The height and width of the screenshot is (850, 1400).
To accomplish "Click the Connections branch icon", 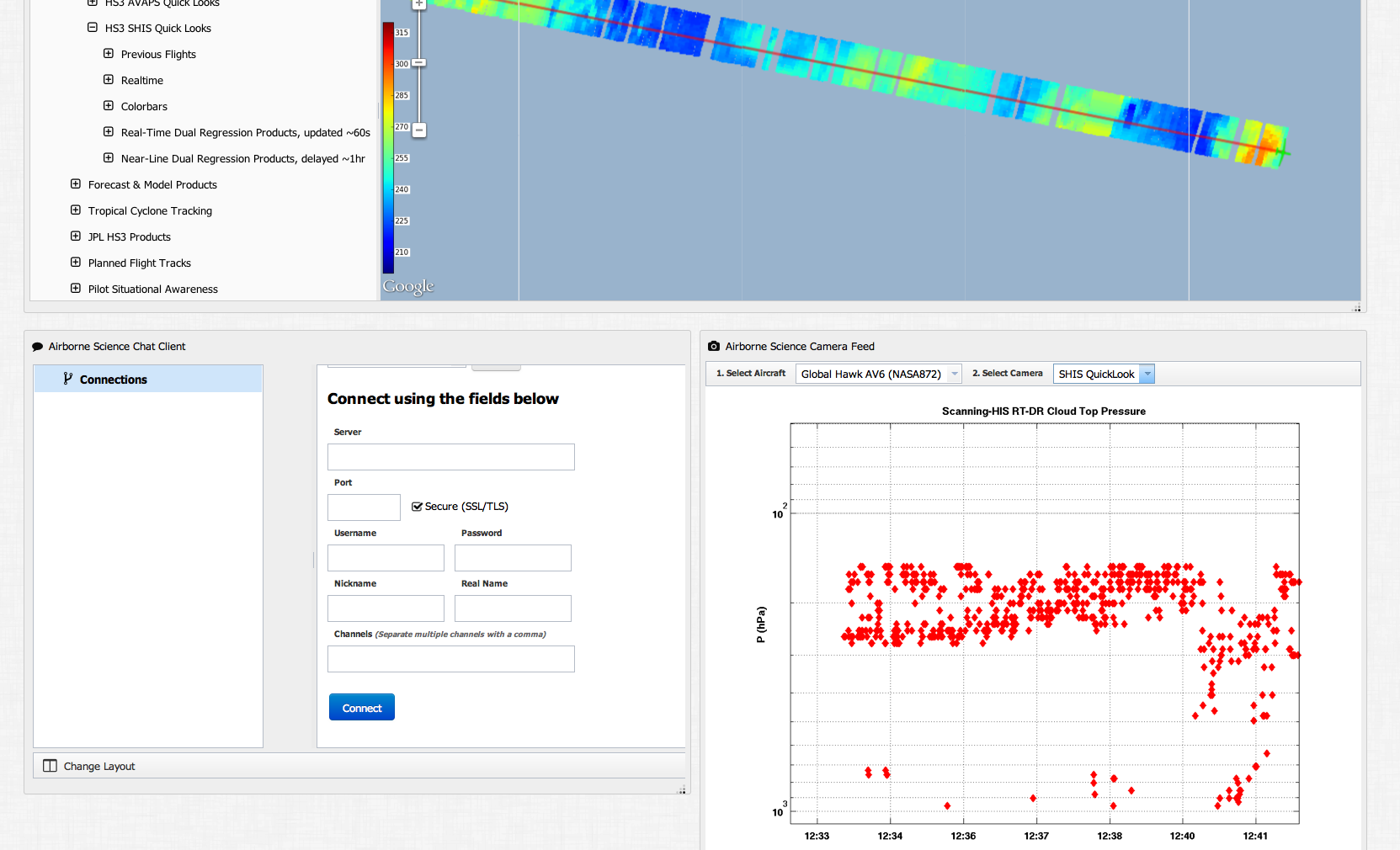I will click(x=67, y=379).
